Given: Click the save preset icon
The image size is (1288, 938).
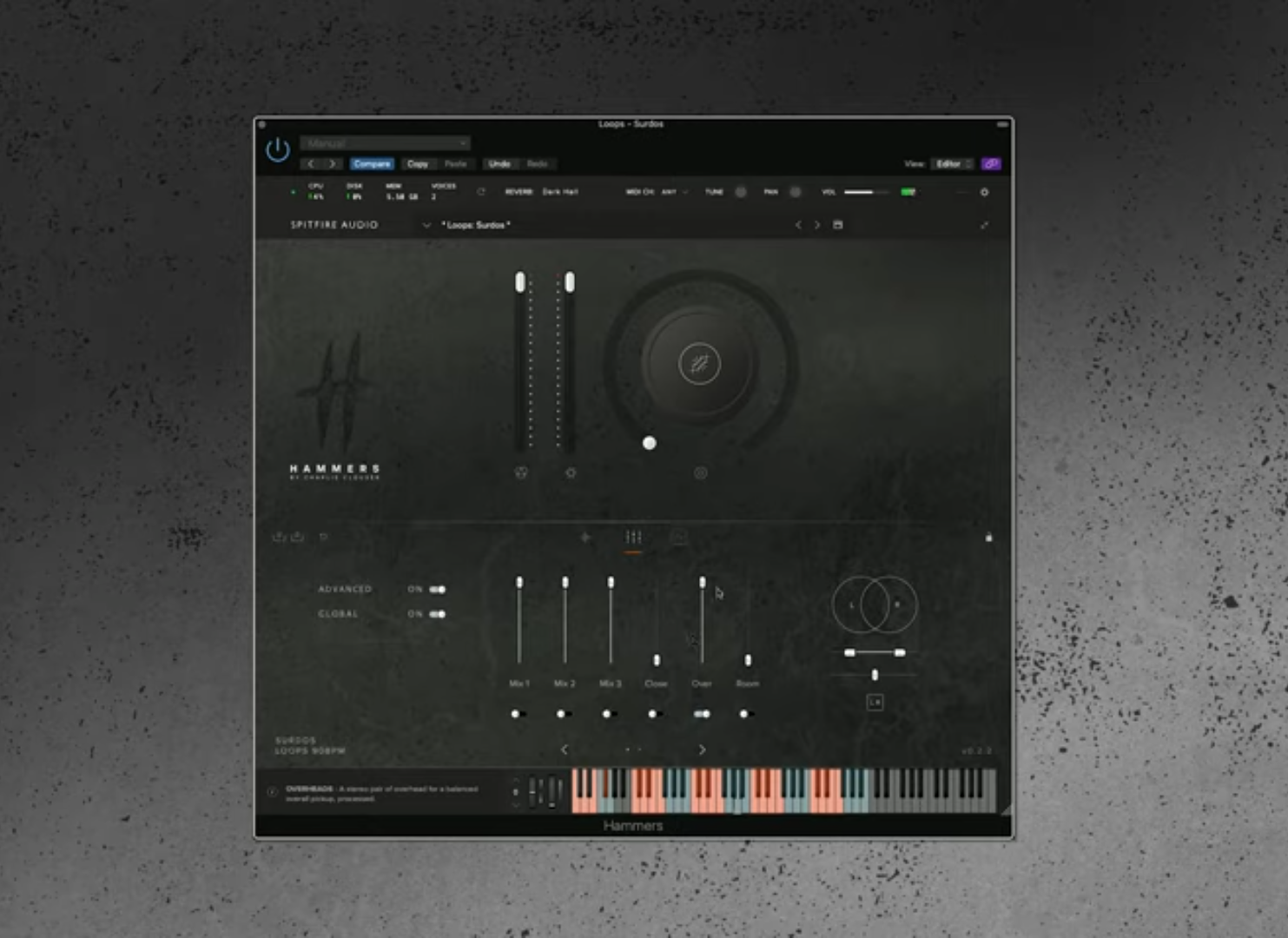Looking at the screenshot, I should point(838,225).
